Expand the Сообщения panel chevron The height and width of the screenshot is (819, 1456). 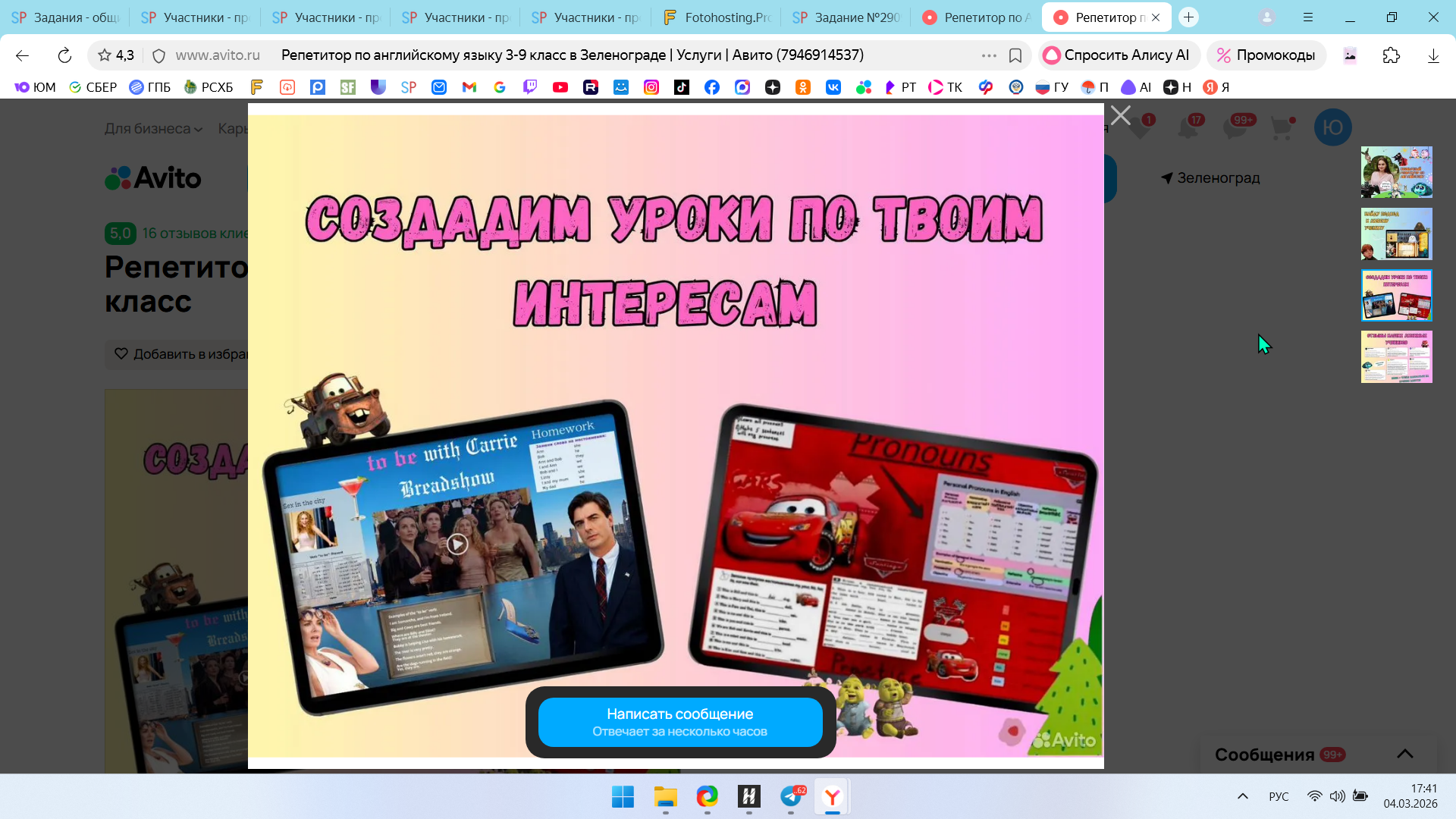1404,754
